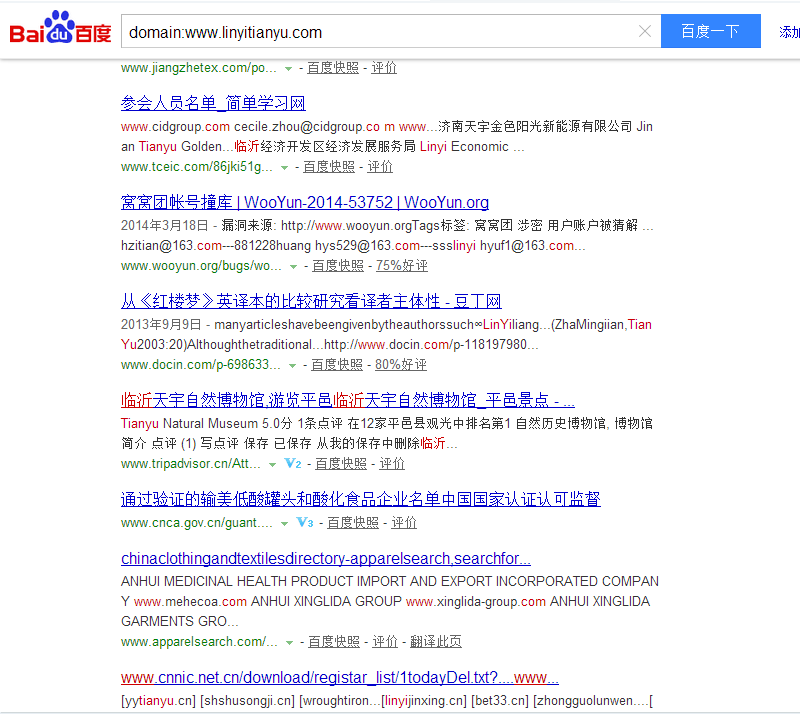Viewport: 800px width, 714px height.
Task: Open the dropdown arrow beside www.docin.com URL
Action: pos(291,365)
